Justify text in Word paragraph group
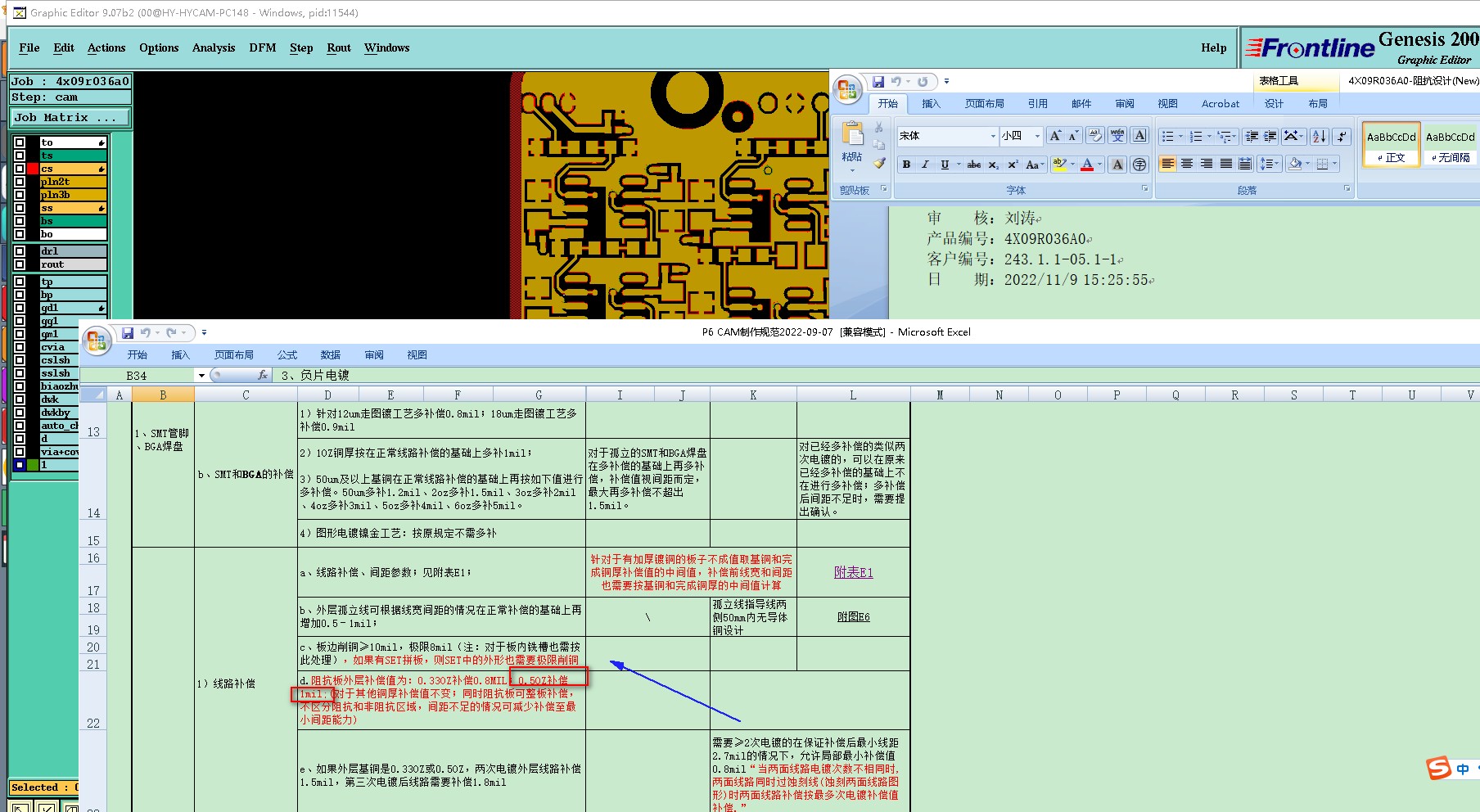This screenshot has height=812, width=1480. coord(1226,165)
